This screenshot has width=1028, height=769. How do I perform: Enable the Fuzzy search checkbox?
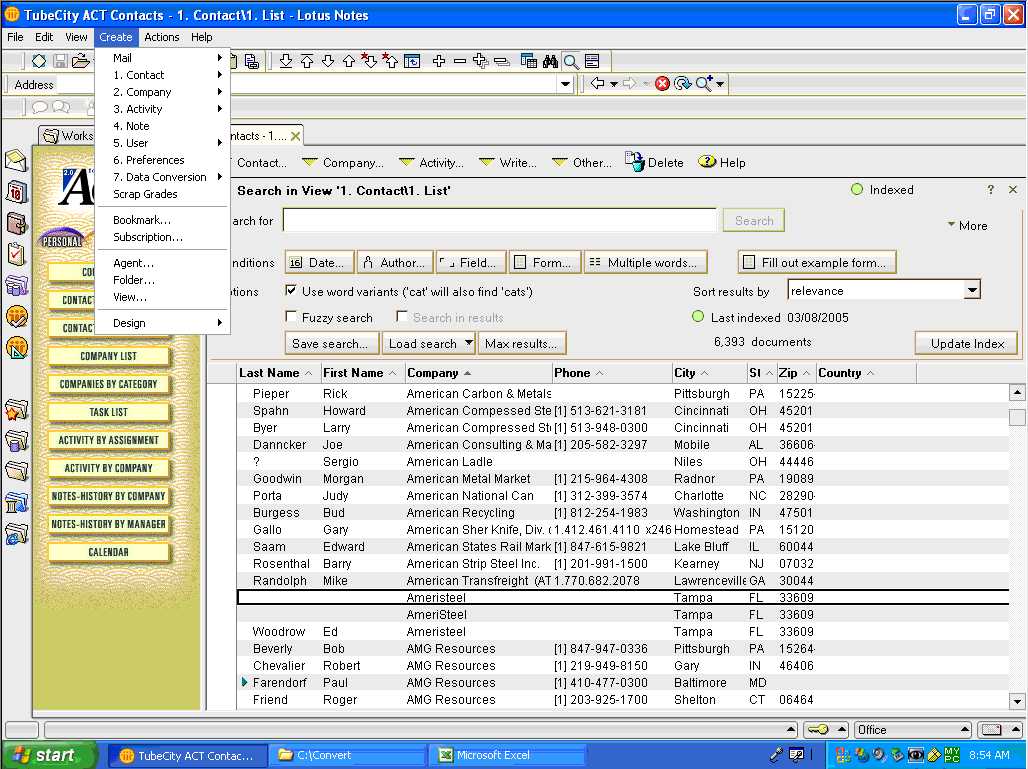(x=291, y=317)
